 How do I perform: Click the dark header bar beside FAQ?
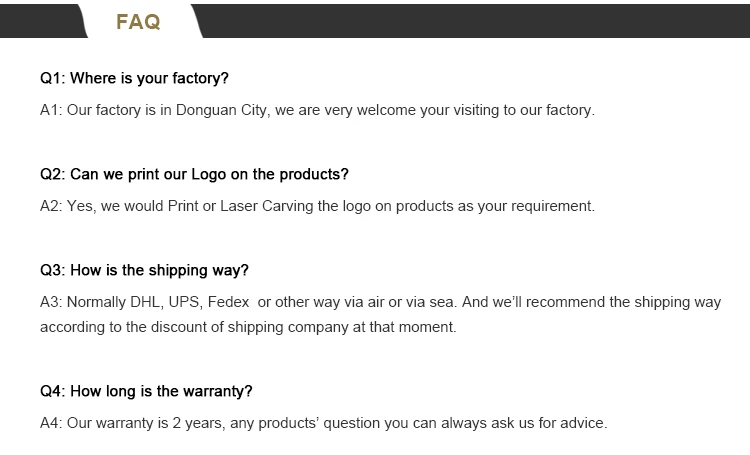tap(470, 20)
